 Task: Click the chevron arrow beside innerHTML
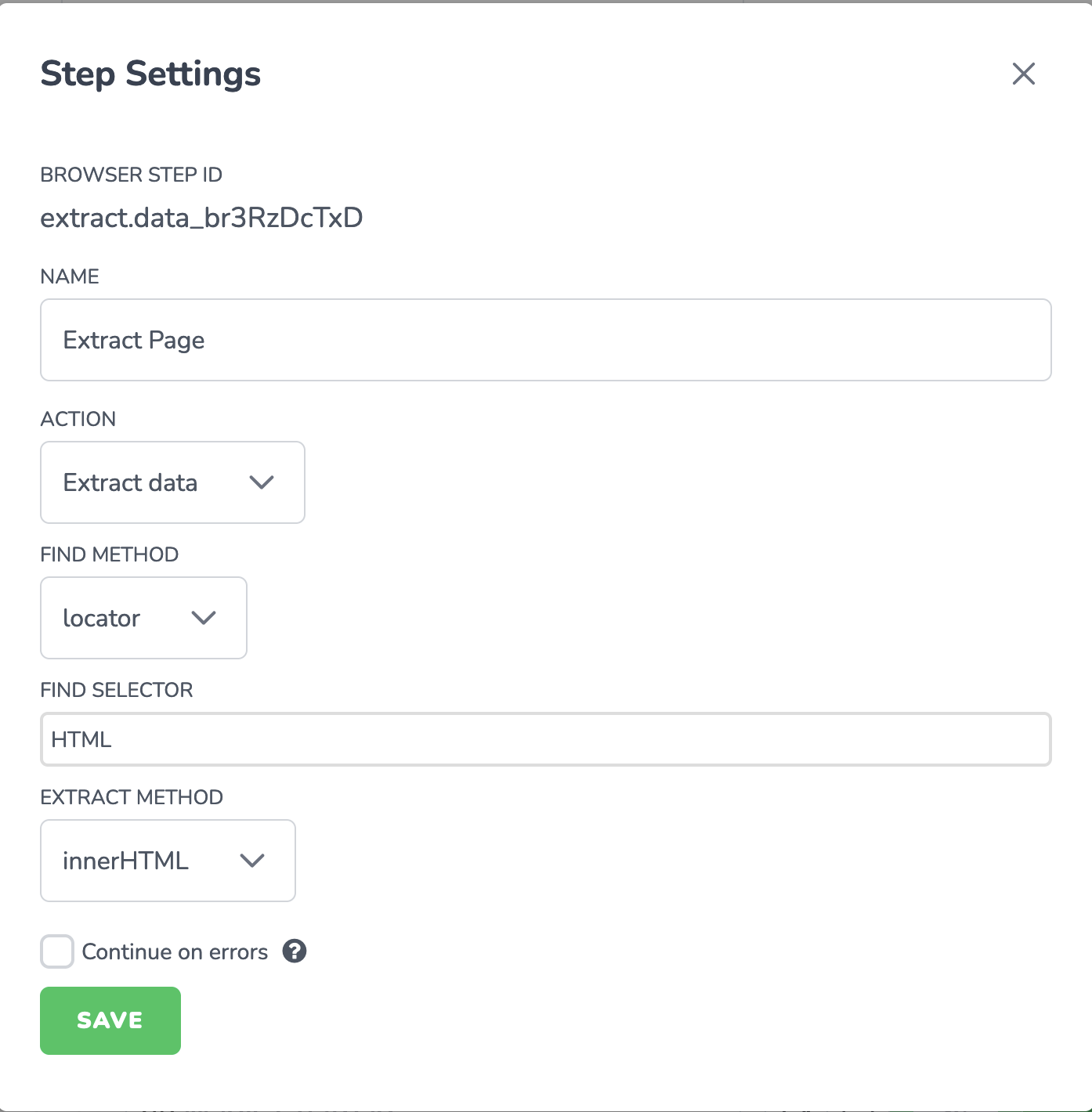coord(252,861)
